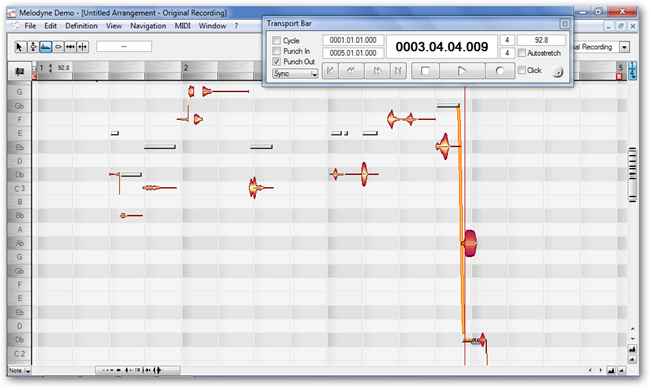Viewport: 650px width, 388px height.
Task: Click the bar 2 marker in ruler
Action: point(186,68)
